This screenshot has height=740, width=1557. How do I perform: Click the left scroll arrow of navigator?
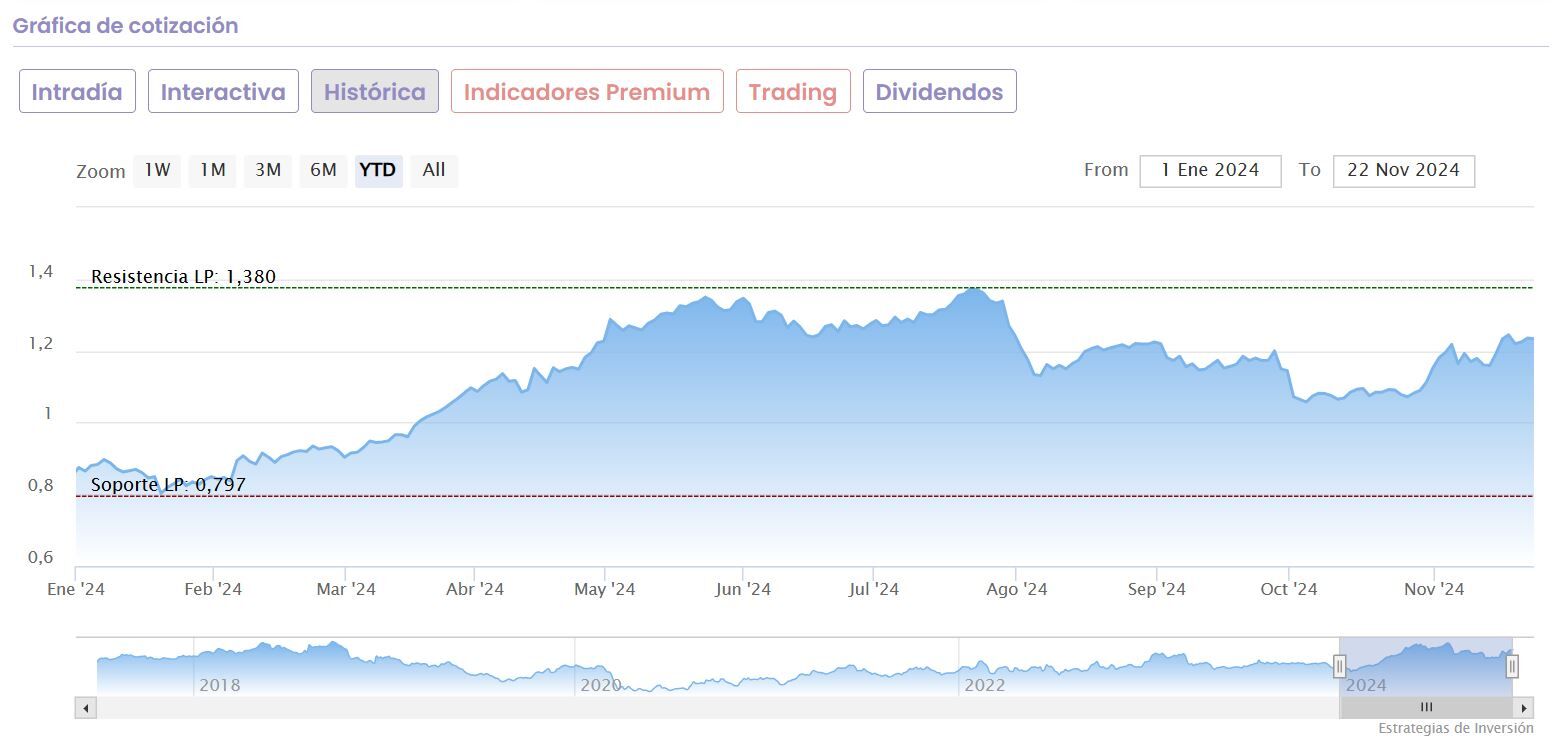pos(85,708)
